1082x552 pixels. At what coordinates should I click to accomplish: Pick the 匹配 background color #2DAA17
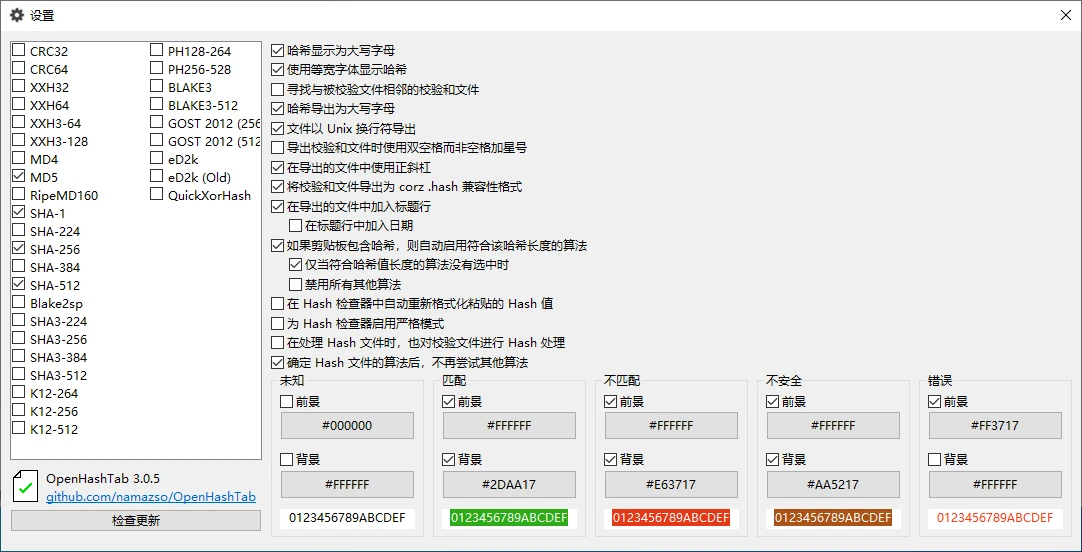(509, 485)
